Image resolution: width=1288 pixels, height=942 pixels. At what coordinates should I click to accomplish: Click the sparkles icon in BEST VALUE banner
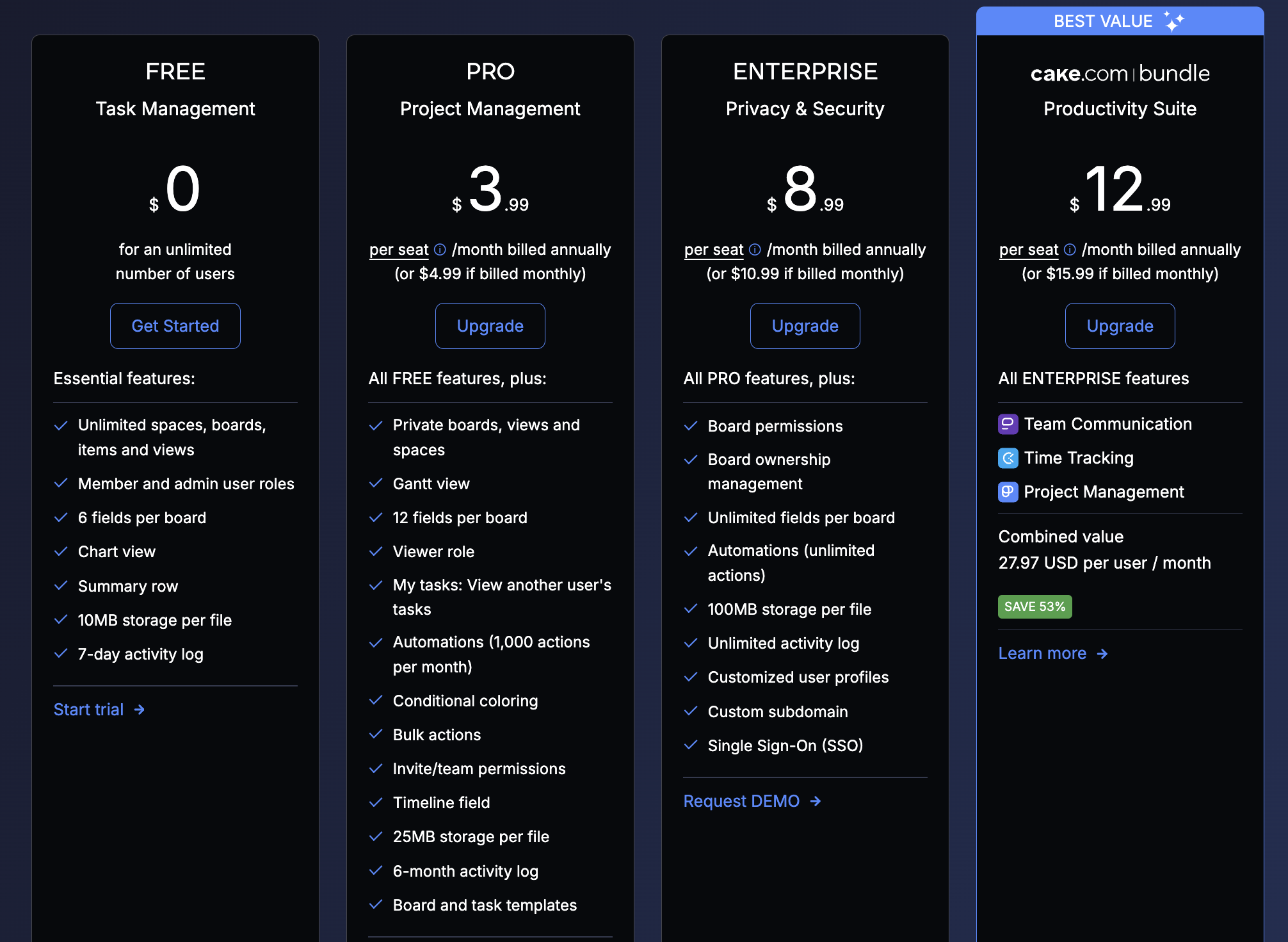(x=1173, y=20)
